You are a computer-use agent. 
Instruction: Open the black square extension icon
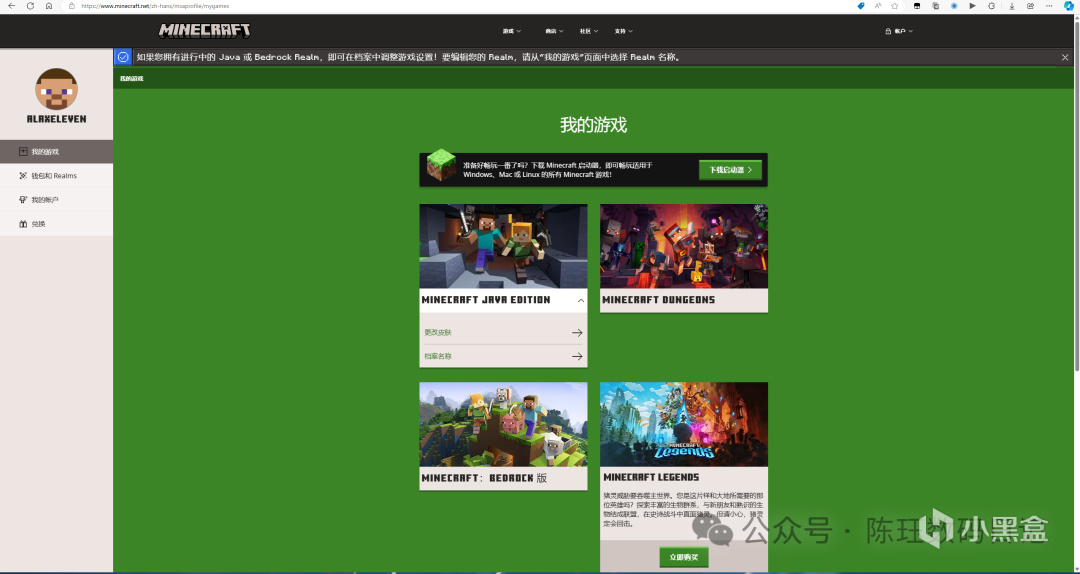tap(917, 6)
